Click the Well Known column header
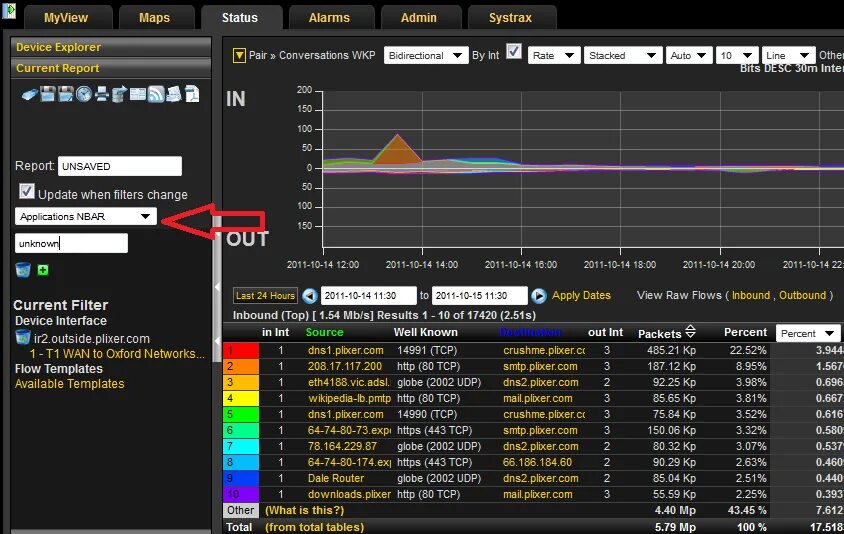Viewport: 844px width, 534px height. (x=426, y=332)
